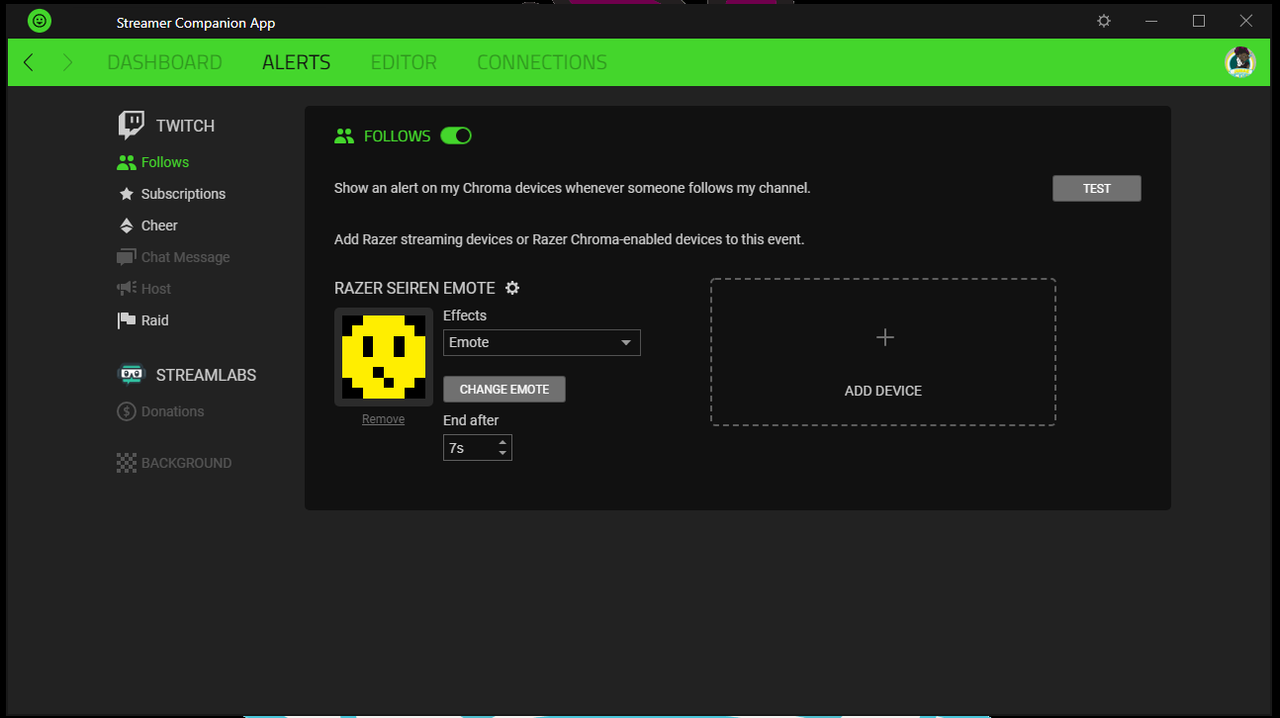This screenshot has width=1280, height=718.
Task: Switch to the Dashboard tab
Action: coord(165,62)
